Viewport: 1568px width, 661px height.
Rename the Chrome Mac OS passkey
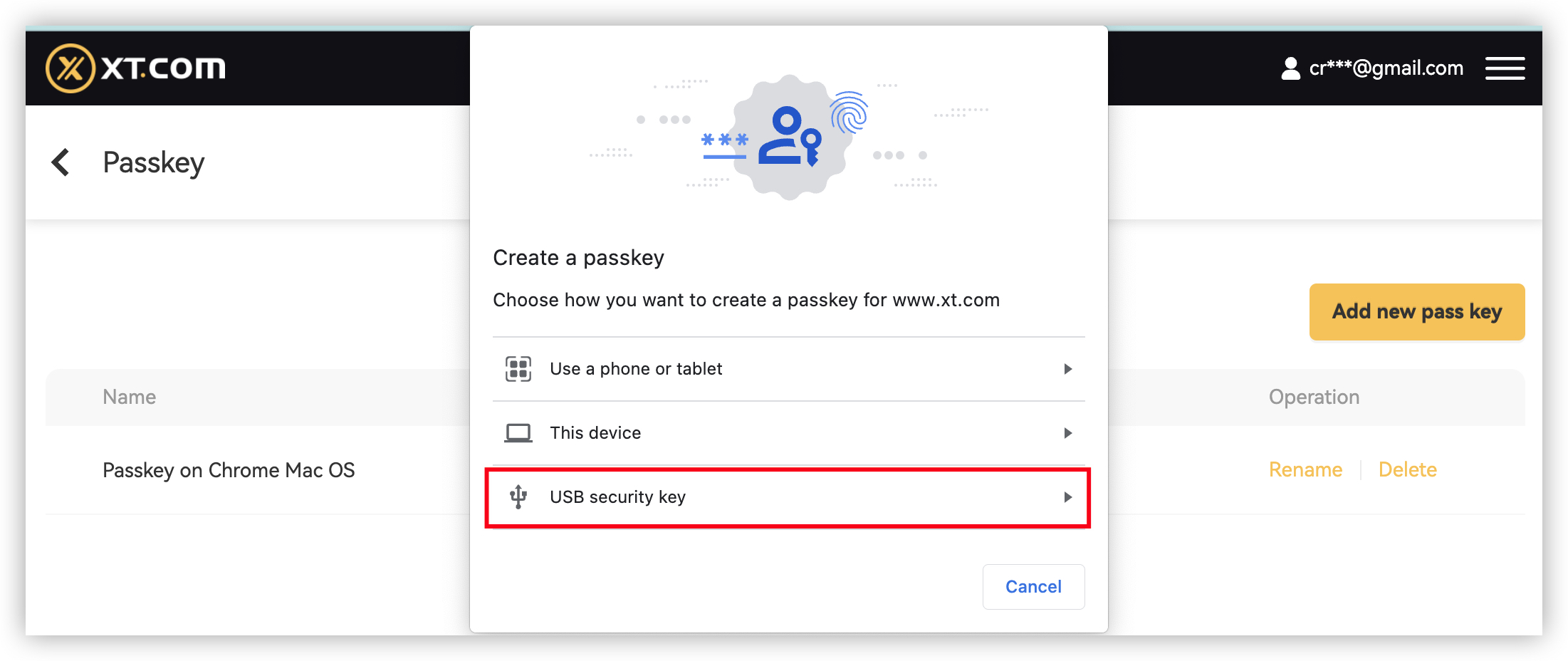click(1305, 470)
